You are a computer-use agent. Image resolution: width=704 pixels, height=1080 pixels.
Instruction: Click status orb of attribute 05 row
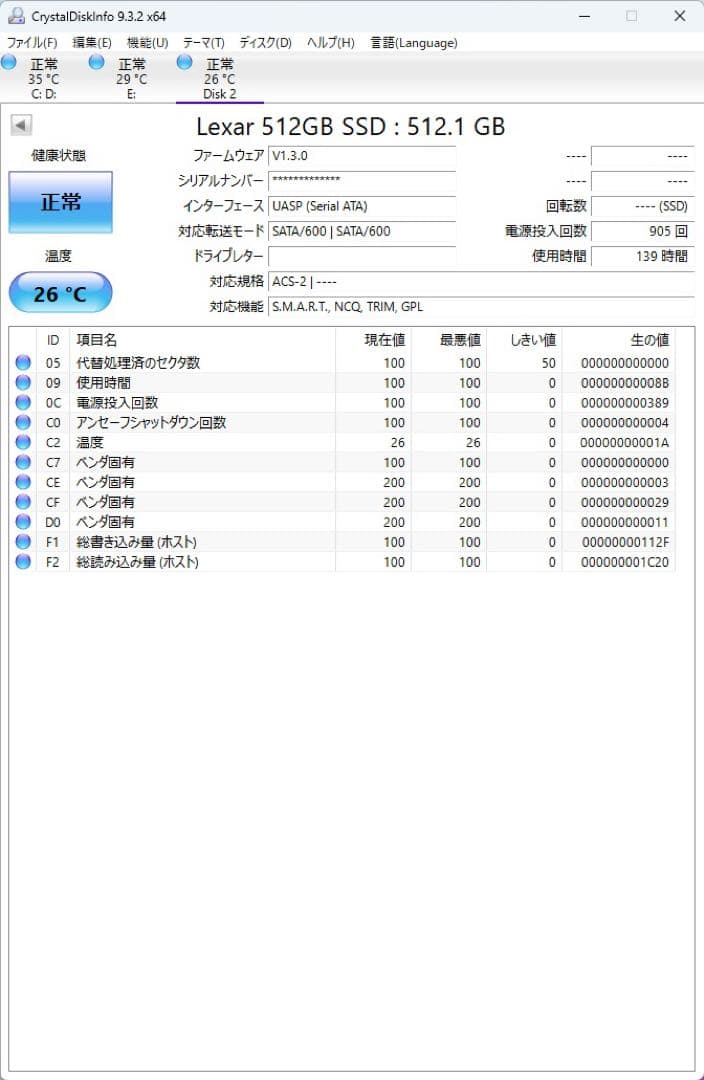tap(23, 362)
